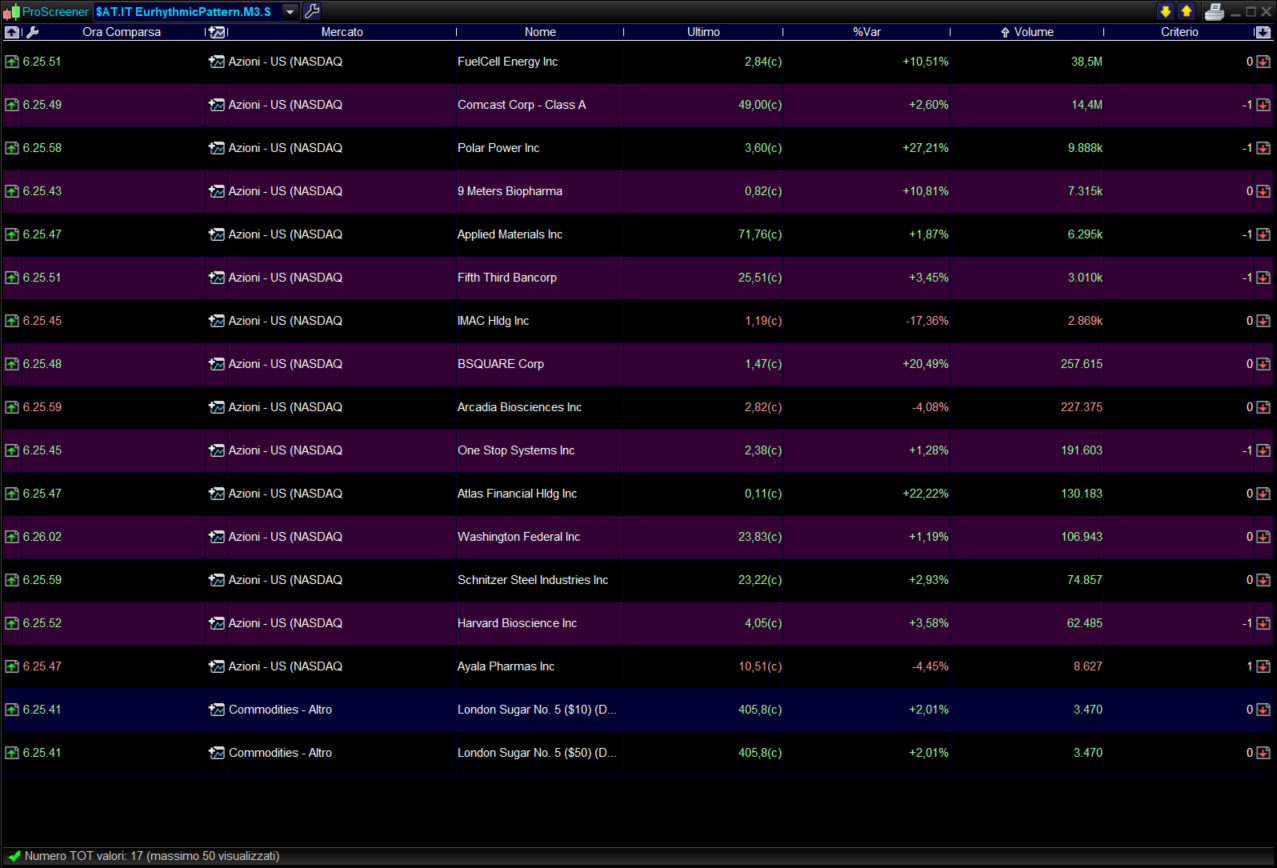
Task: Click the screener name $AT.IT EurhythmicPattern.M3.S
Action: [184, 11]
